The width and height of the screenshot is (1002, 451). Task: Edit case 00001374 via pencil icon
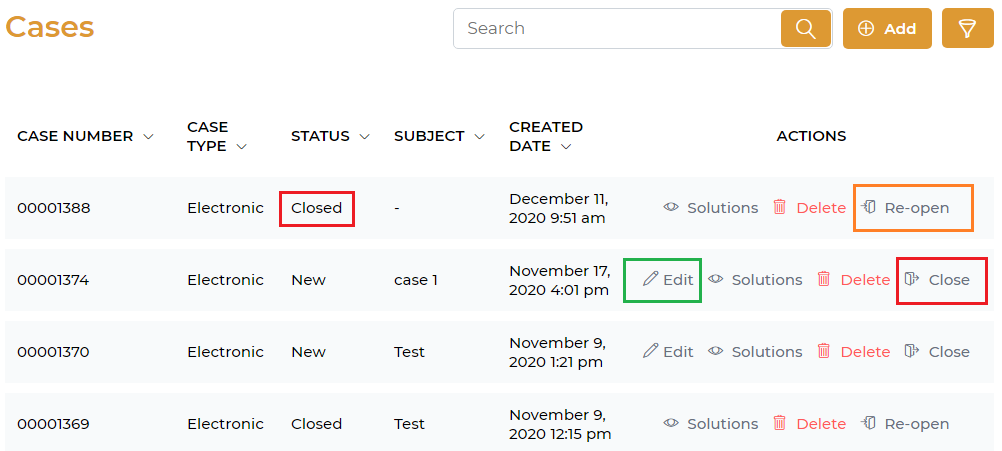tap(651, 279)
